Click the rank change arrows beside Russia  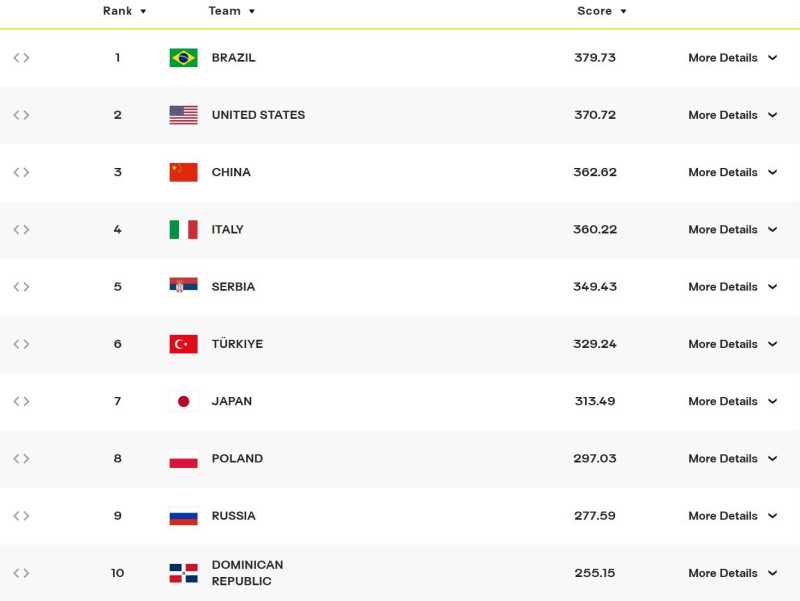[21, 516]
